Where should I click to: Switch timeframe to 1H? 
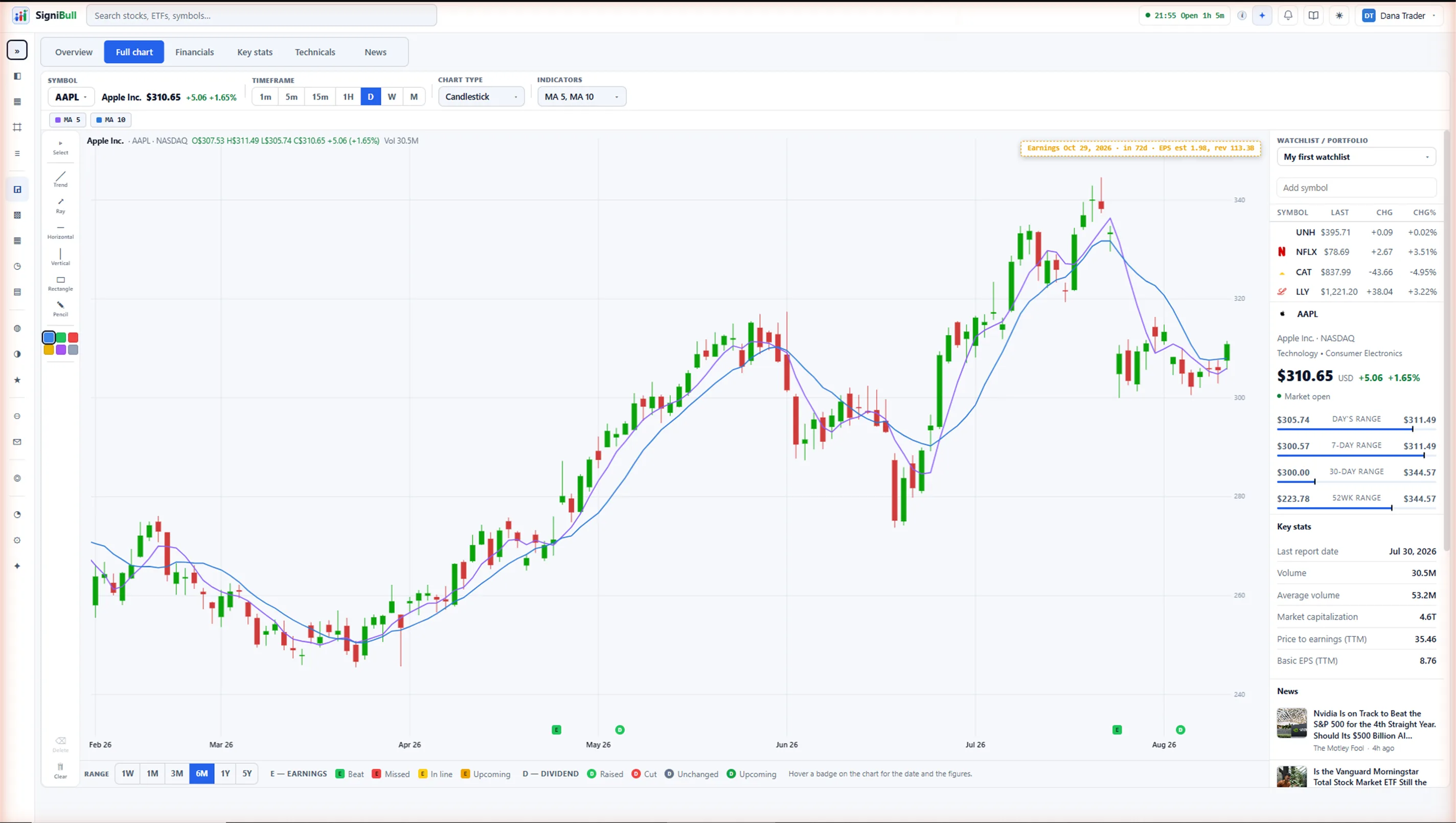pos(348,97)
